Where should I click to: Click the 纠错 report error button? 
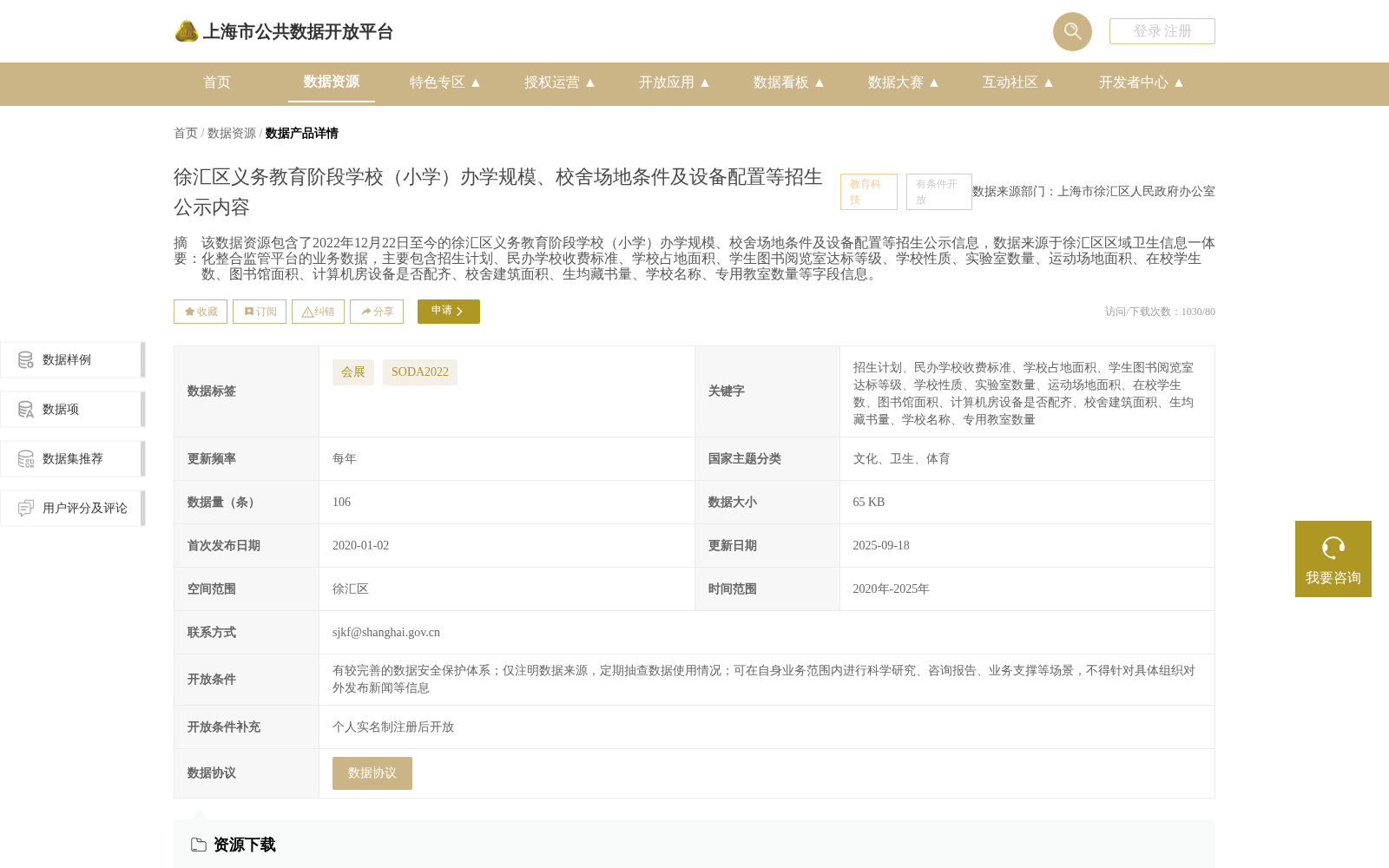(x=318, y=312)
